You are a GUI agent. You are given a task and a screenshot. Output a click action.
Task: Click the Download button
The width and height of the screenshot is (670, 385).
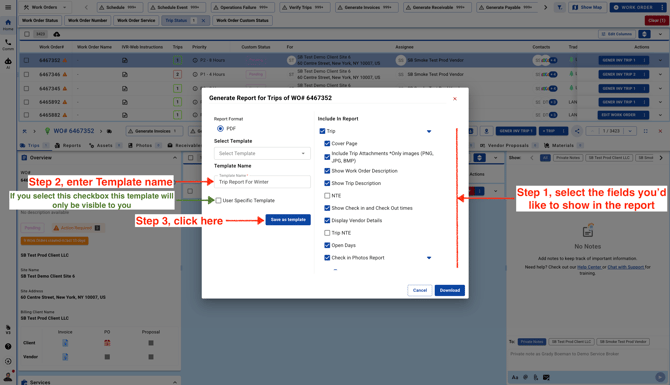[450, 290]
